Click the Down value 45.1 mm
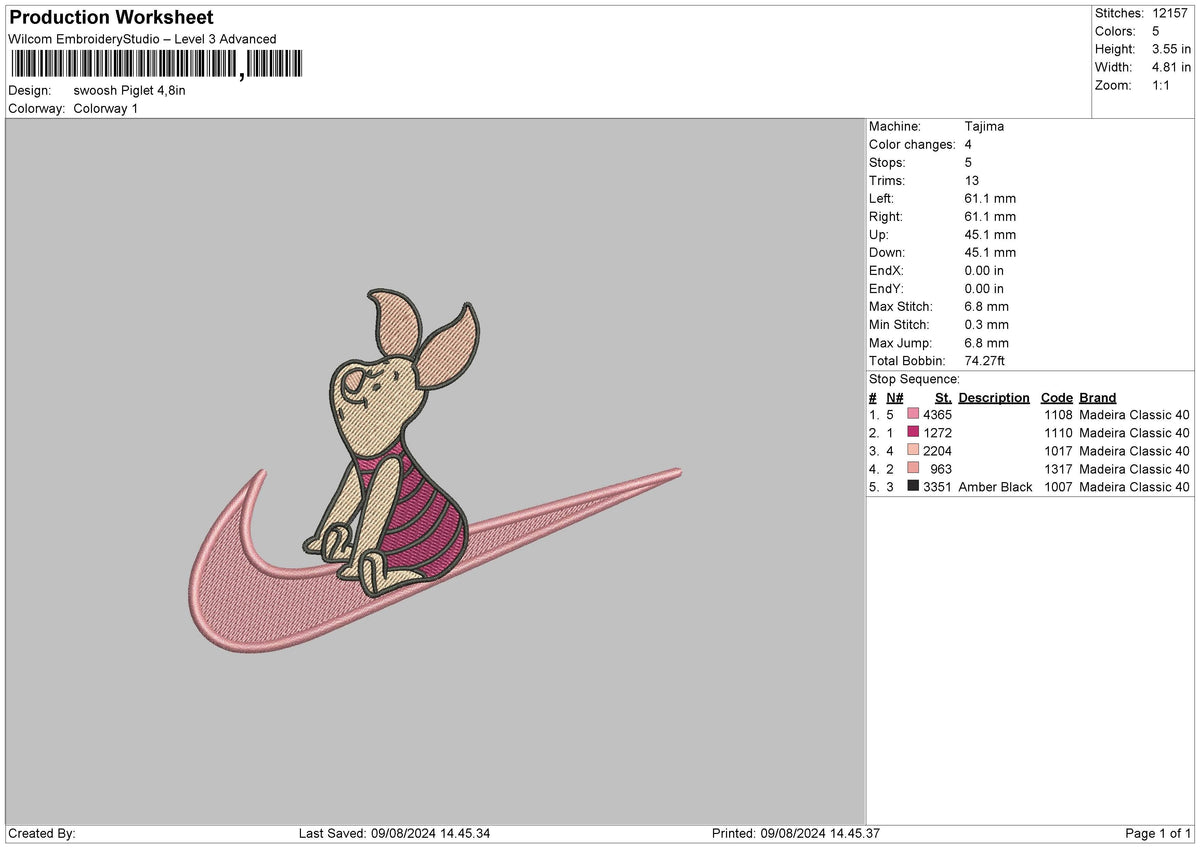The width and height of the screenshot is (1200, 848). (x=990, y=252)
